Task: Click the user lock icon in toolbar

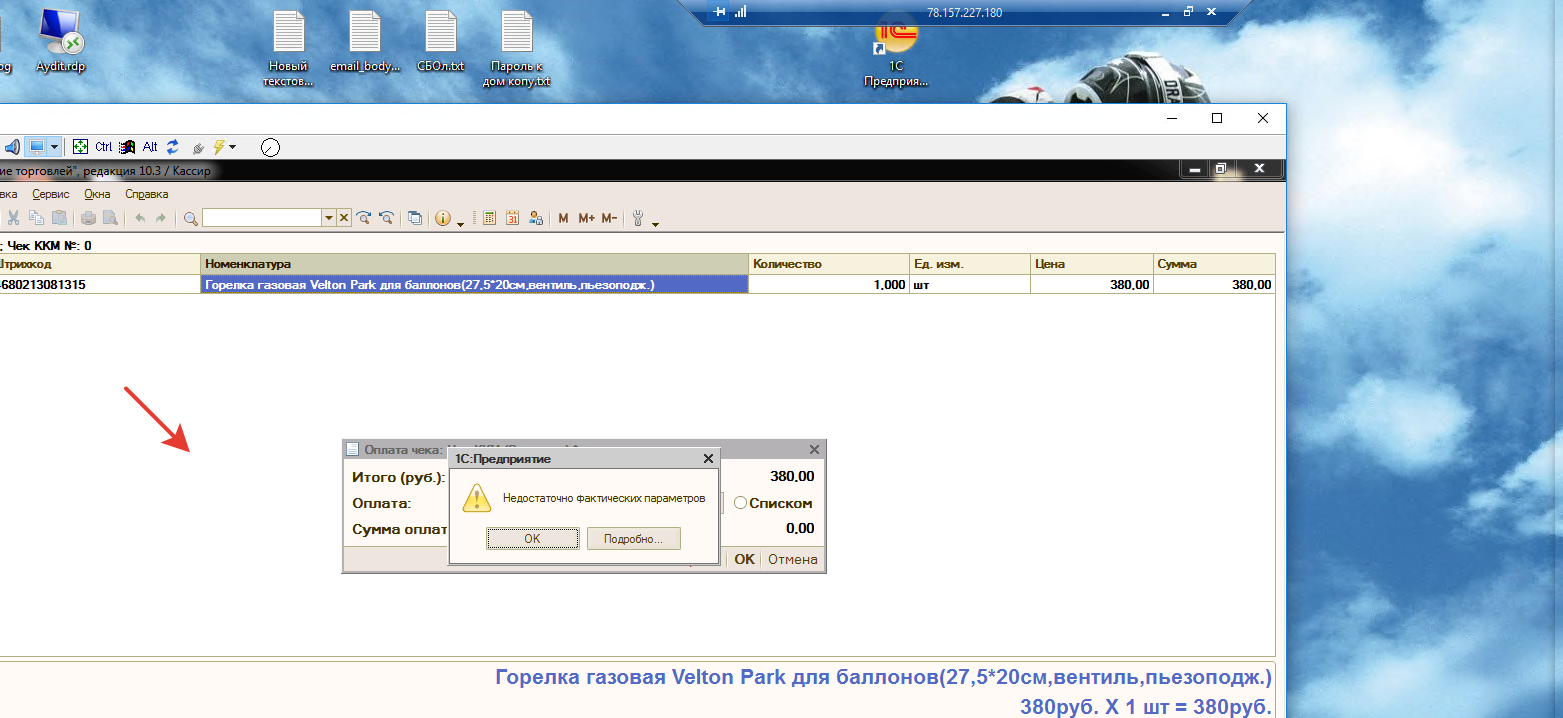Action: [536, 218]
